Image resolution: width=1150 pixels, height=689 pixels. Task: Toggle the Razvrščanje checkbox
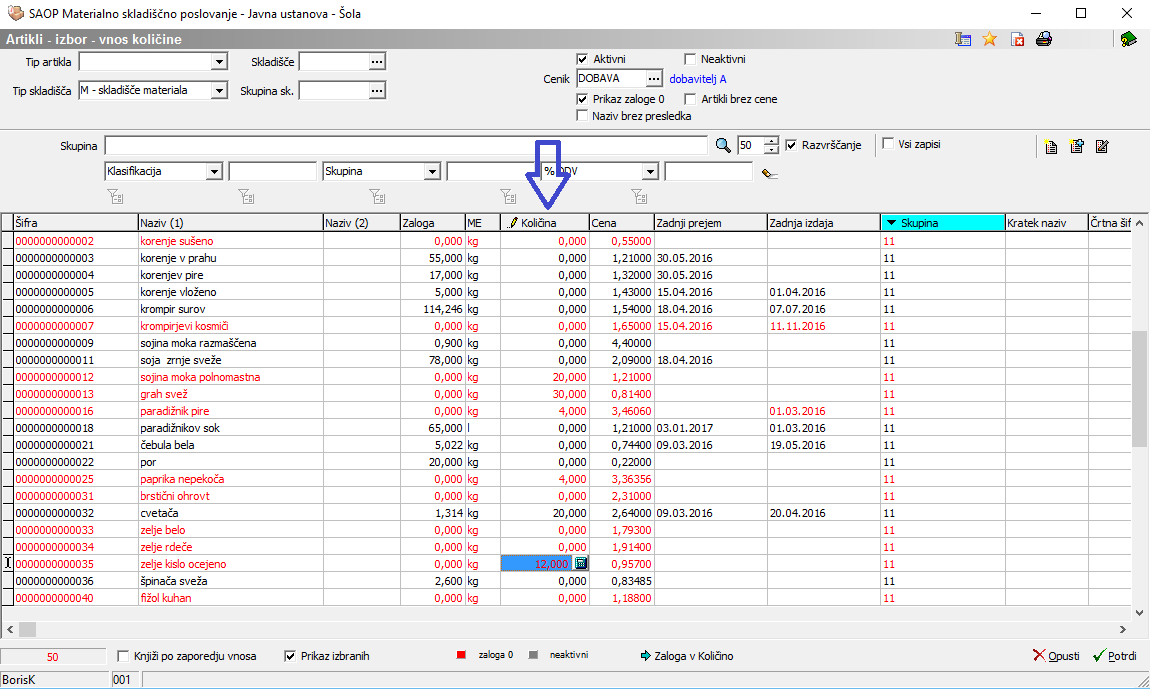791,145
